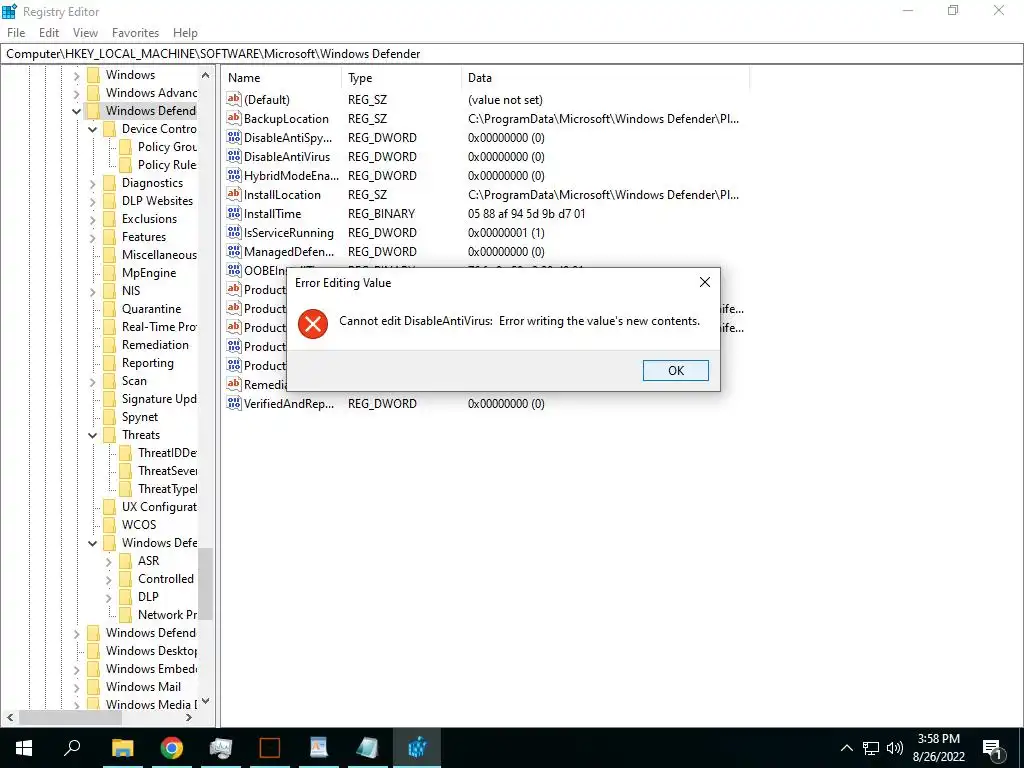Click the red error icon in dialog
Viewport: 1024px width, 768px height.
click(313, 323)
